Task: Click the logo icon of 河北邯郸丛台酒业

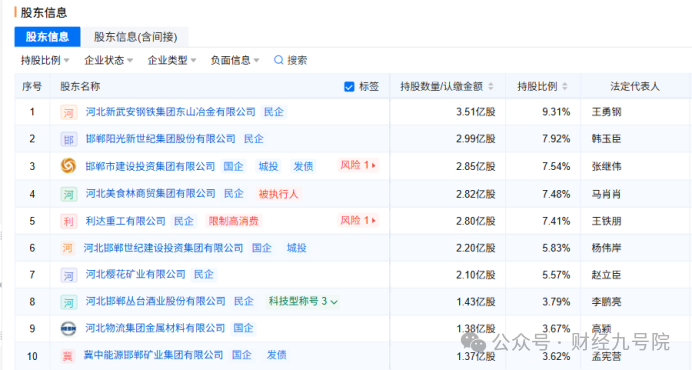Action: click(68, 302)
